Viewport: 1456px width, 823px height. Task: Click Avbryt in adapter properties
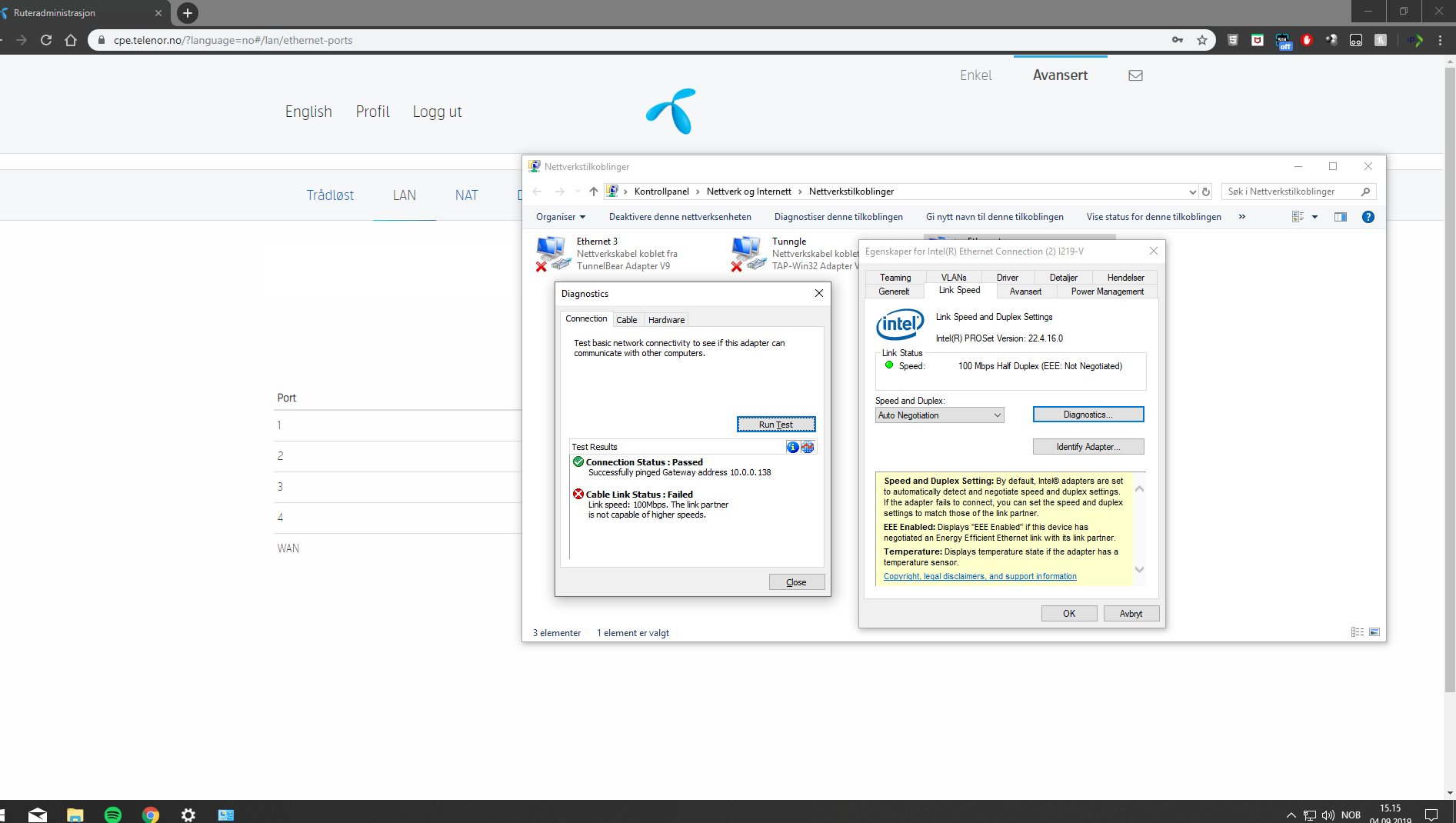coord(1131,613)
